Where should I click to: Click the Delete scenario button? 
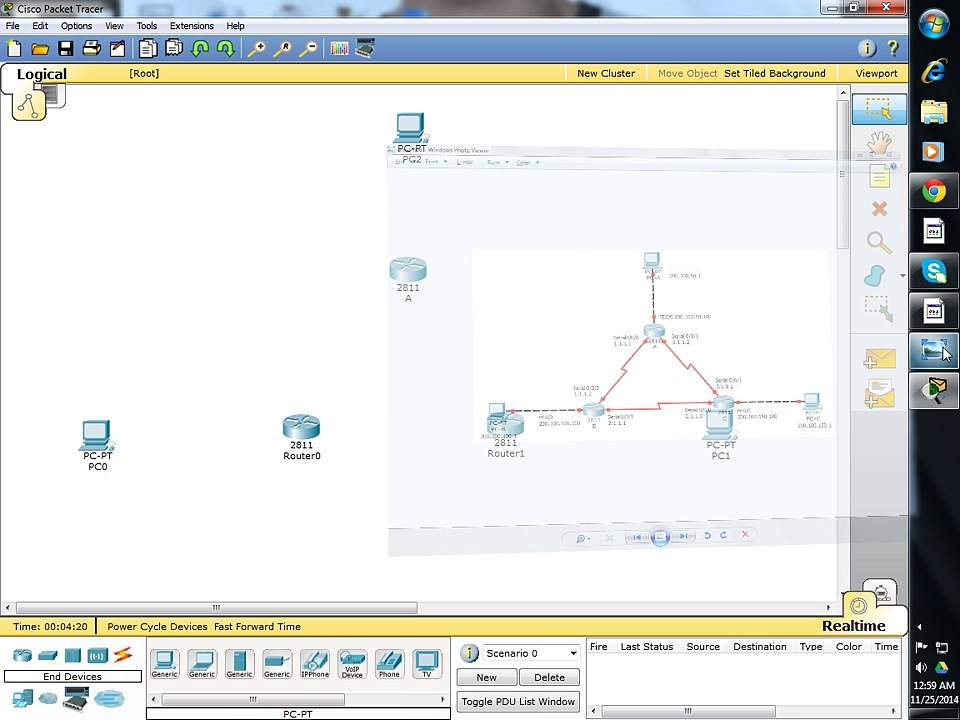pos(549,677)
